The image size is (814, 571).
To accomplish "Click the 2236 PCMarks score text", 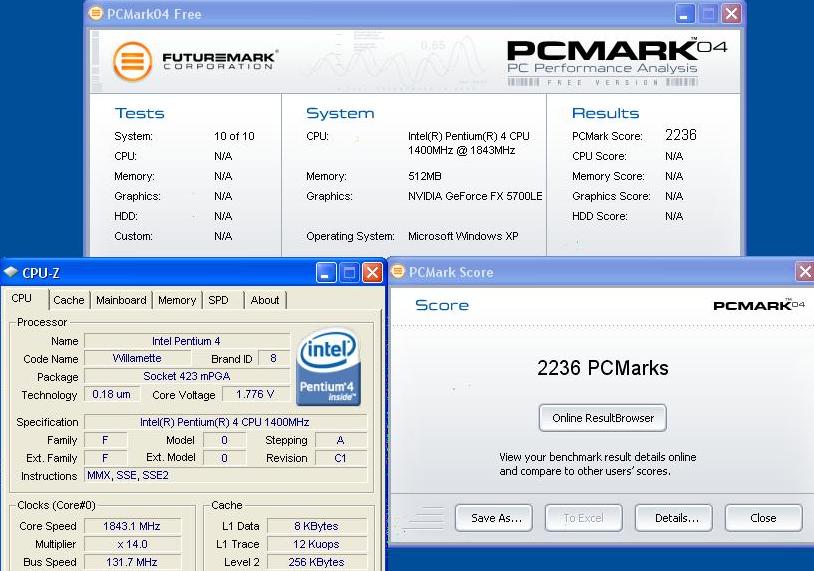I will 603,368.
